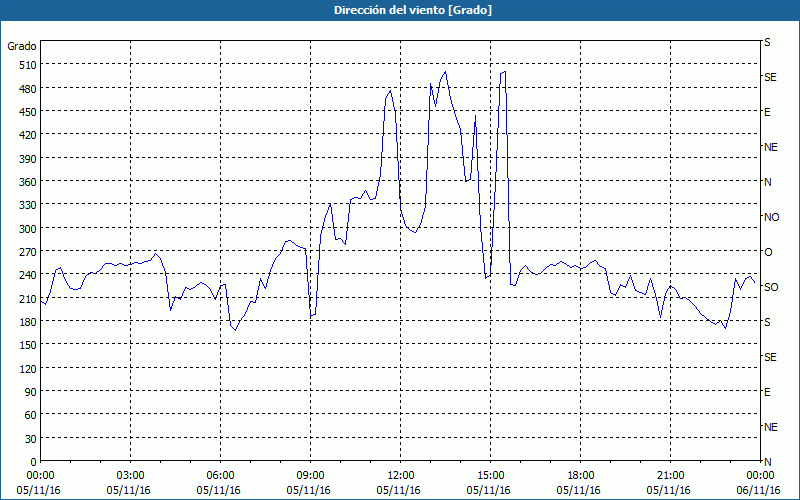Image resolution: width=800 pixels, height=500 pixels.
Task: Select the 'Grado' axis unit label
Action: pos(22,46)
